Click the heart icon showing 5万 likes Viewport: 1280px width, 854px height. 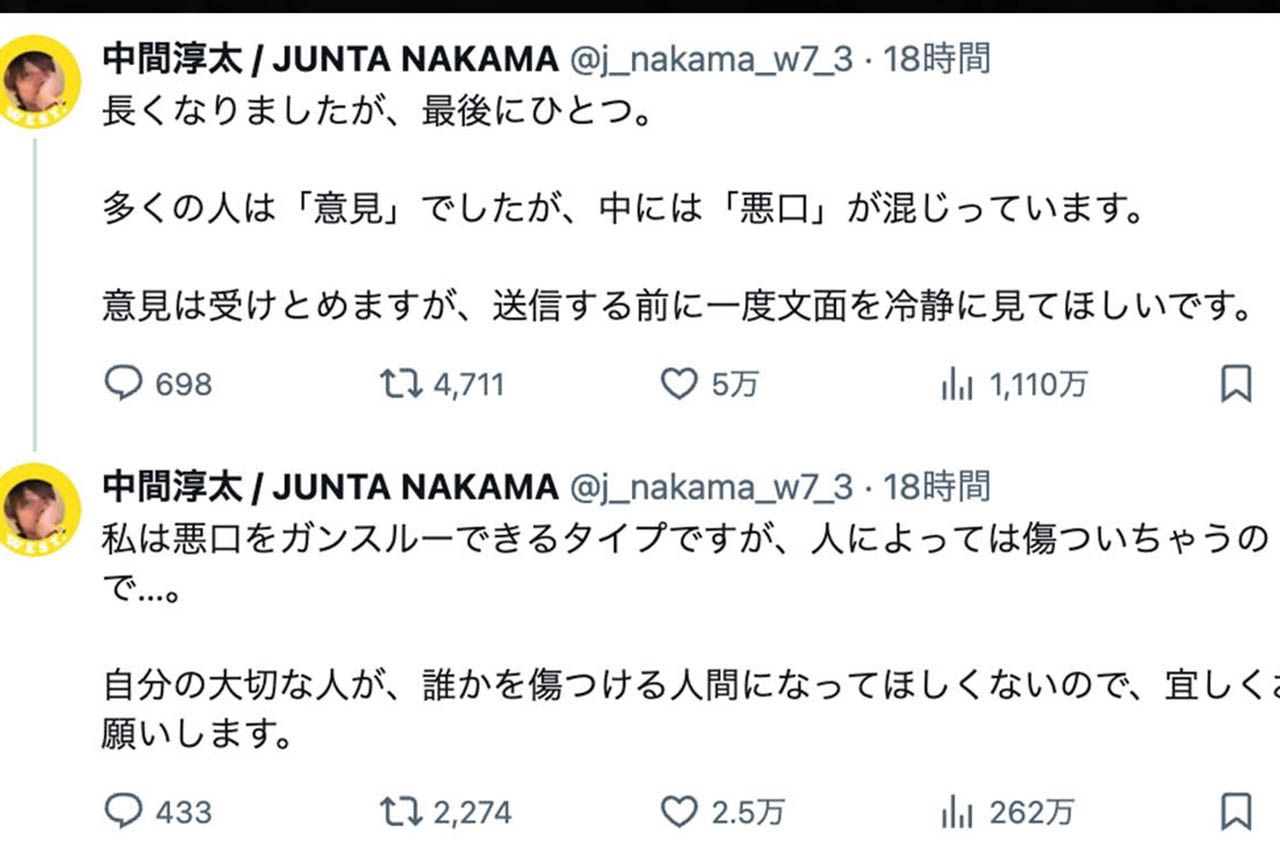682,383
